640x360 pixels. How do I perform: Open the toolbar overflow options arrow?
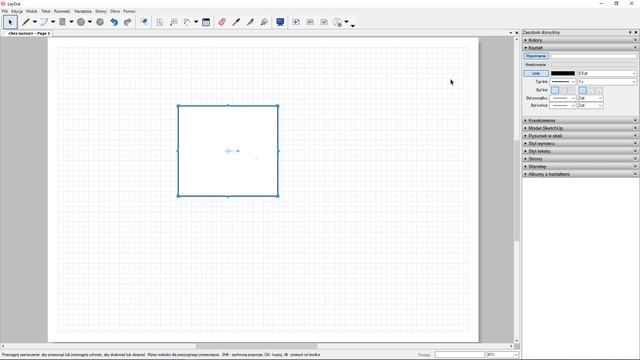(x=353, y=26)
